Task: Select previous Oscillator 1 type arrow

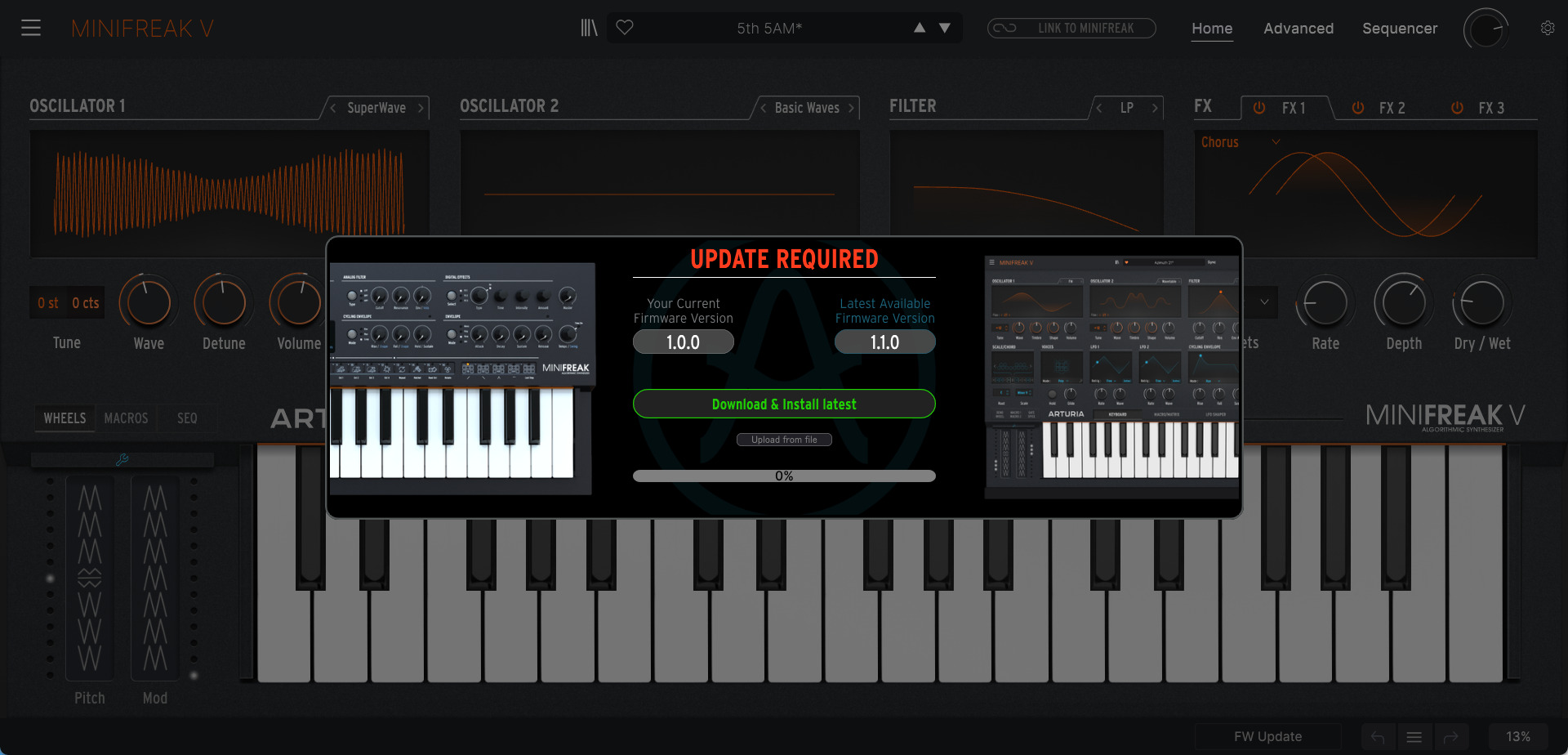Action: pyautogui.click(x=333, y=108)
